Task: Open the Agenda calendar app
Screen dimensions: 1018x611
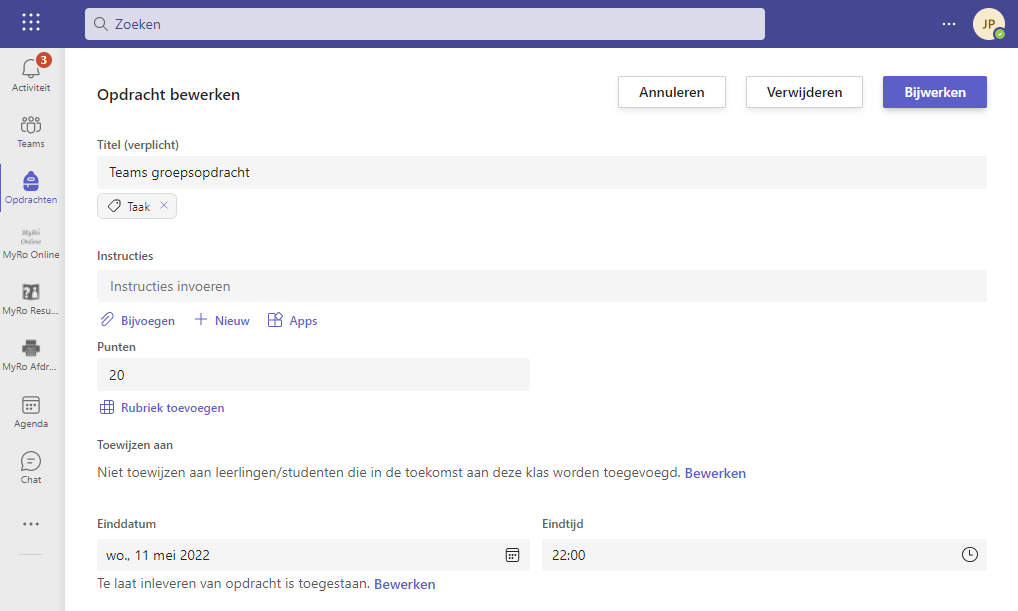Action: (31, 411)
